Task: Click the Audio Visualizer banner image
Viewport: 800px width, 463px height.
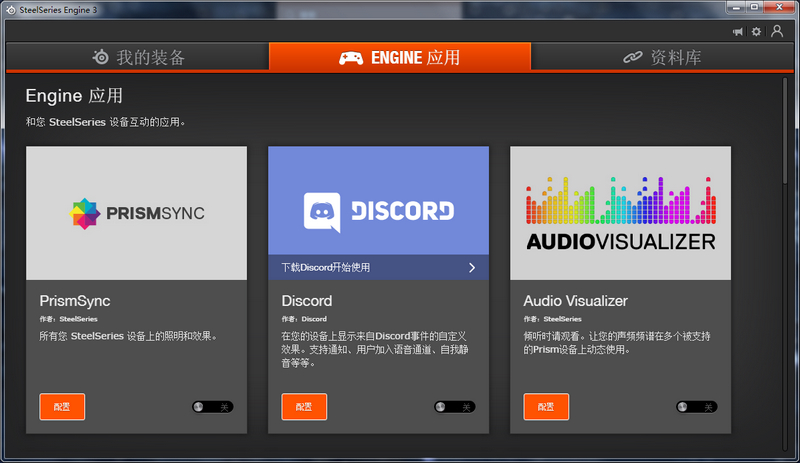Action: (x=620, y=213)
